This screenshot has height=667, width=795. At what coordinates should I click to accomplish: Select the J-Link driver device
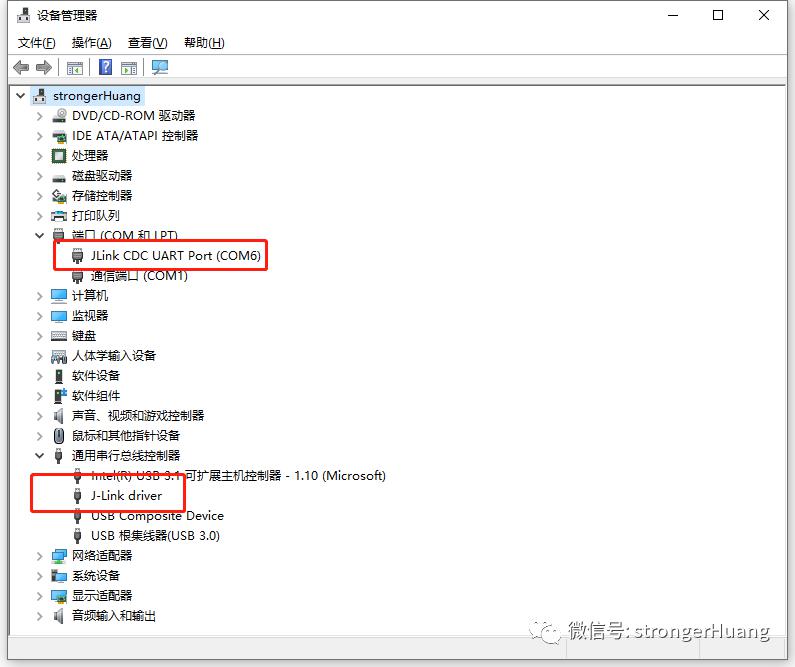(x=126, y=496)
